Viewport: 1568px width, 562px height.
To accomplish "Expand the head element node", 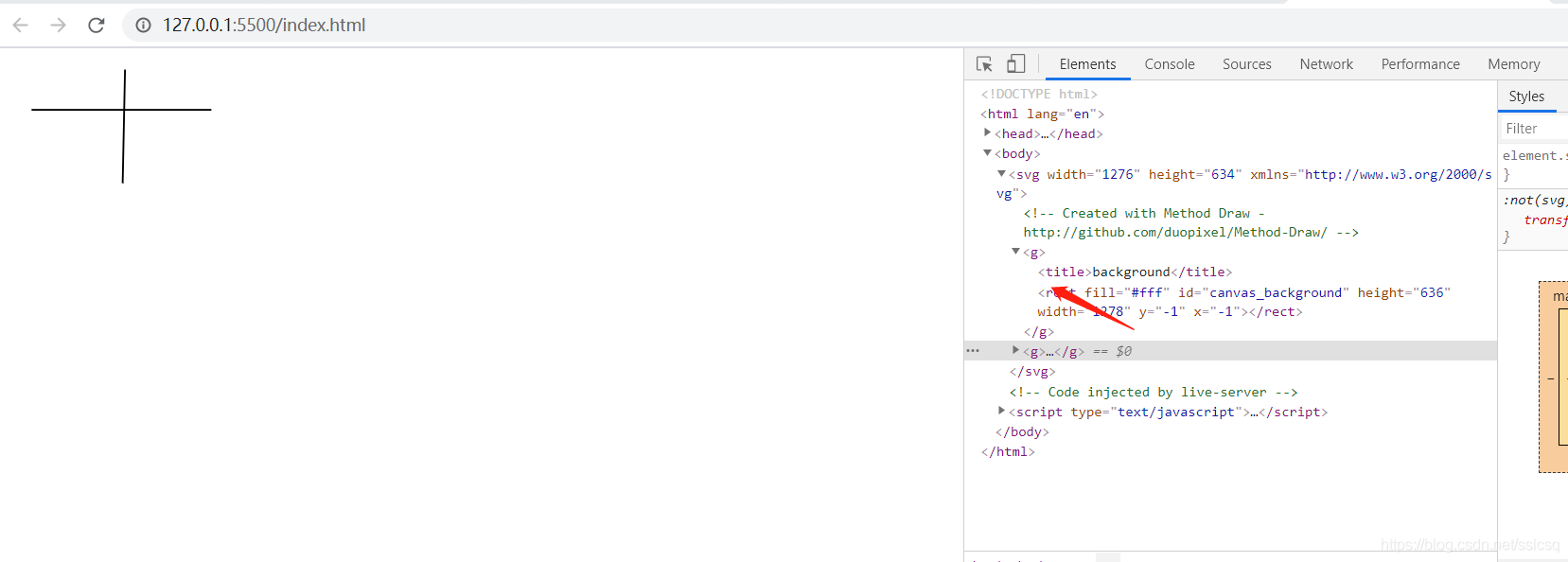I will click(987, 133).
